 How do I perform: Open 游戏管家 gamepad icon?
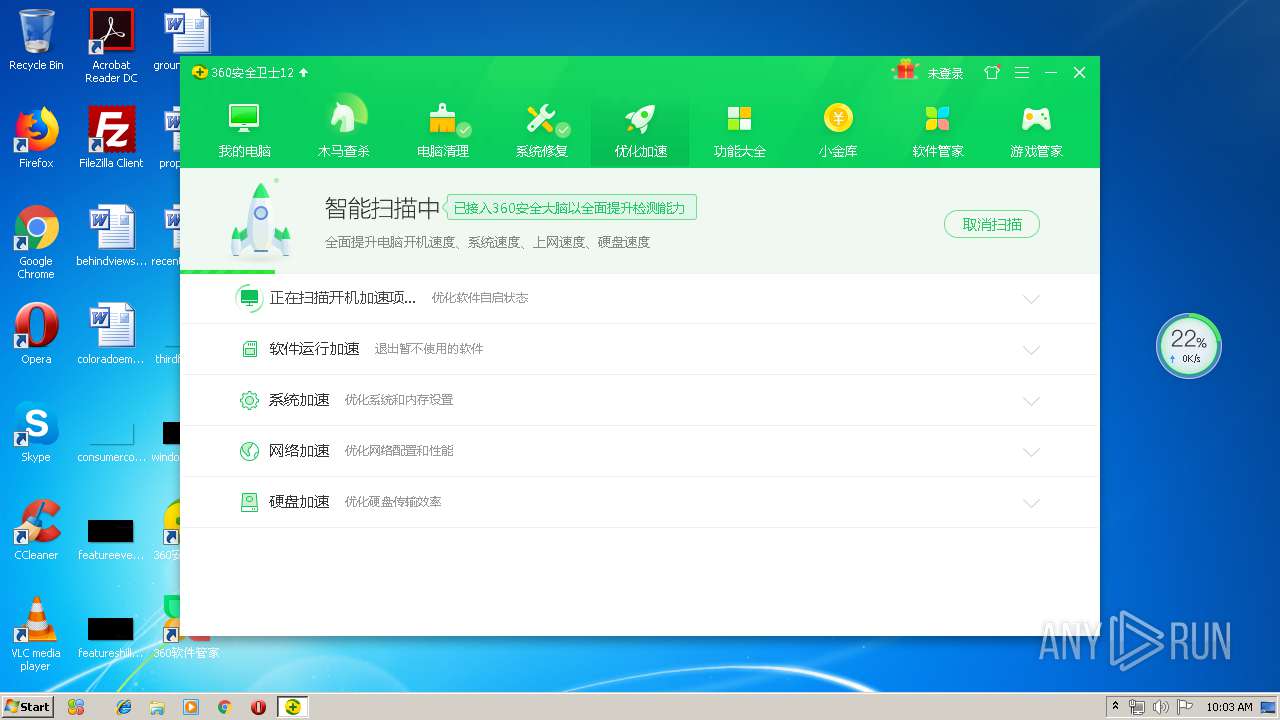(x=1036, y=129)
